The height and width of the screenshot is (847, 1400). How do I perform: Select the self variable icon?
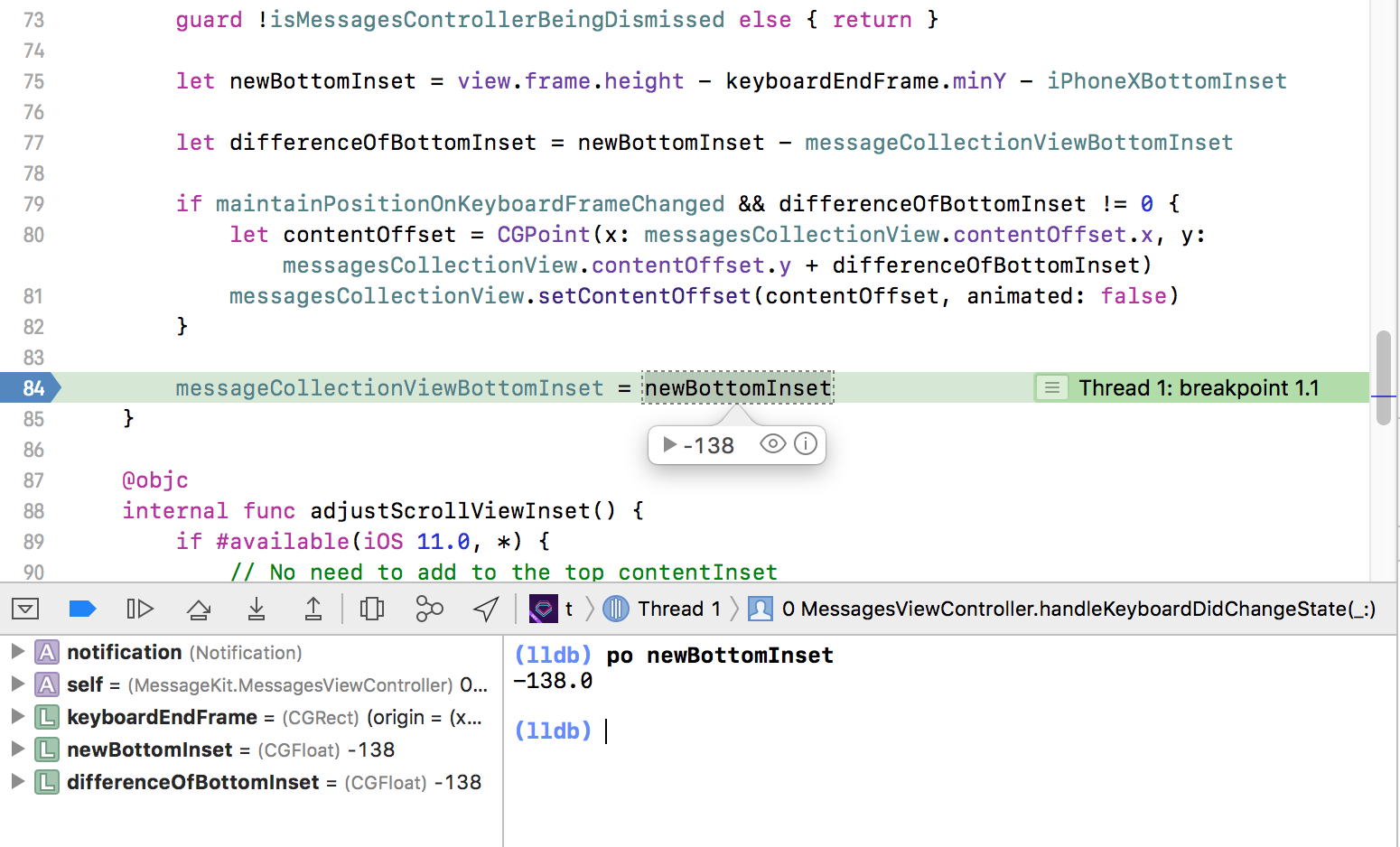47,684
